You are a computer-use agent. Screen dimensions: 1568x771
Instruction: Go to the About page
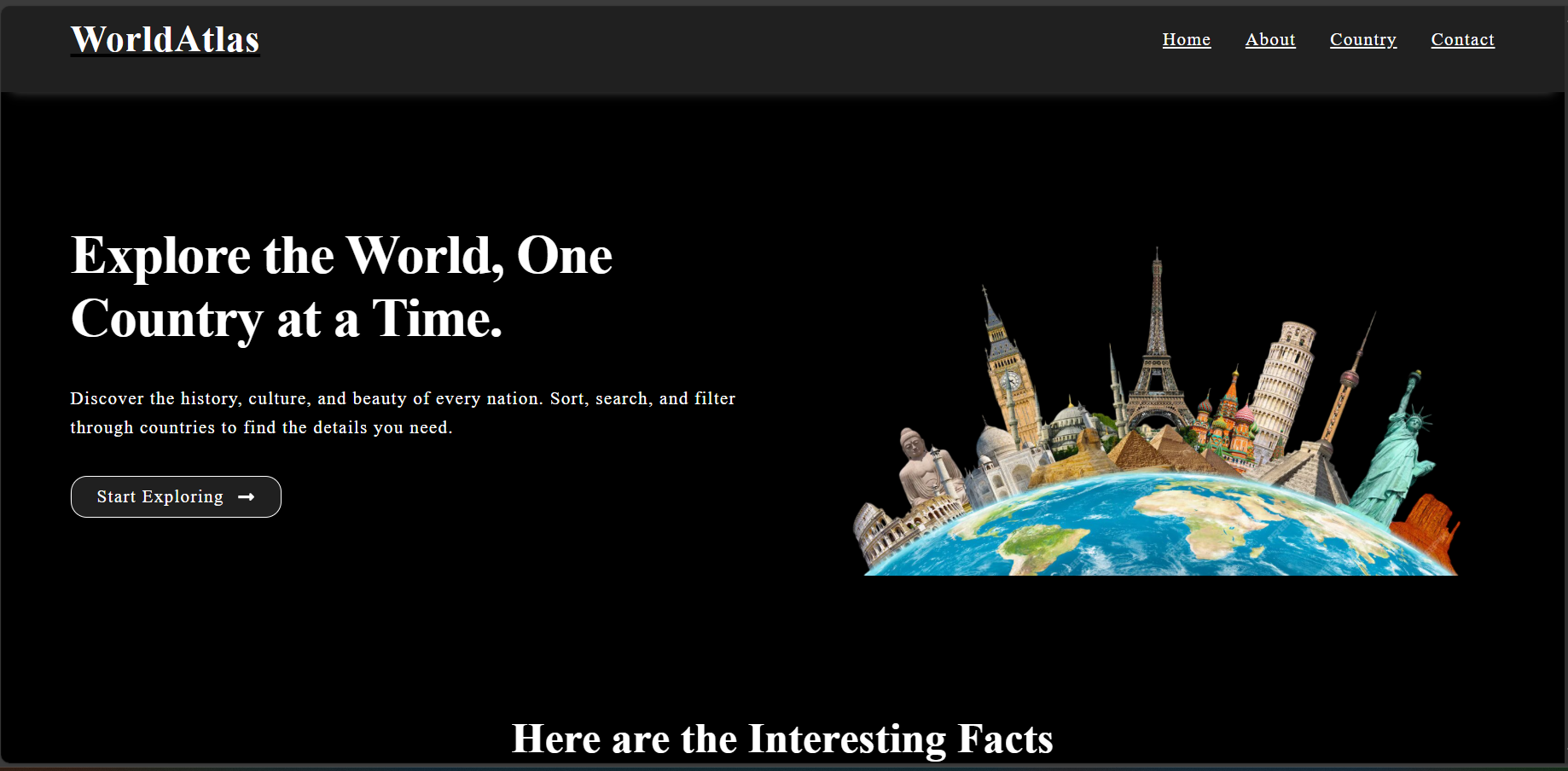click(x=1269, y=40)
